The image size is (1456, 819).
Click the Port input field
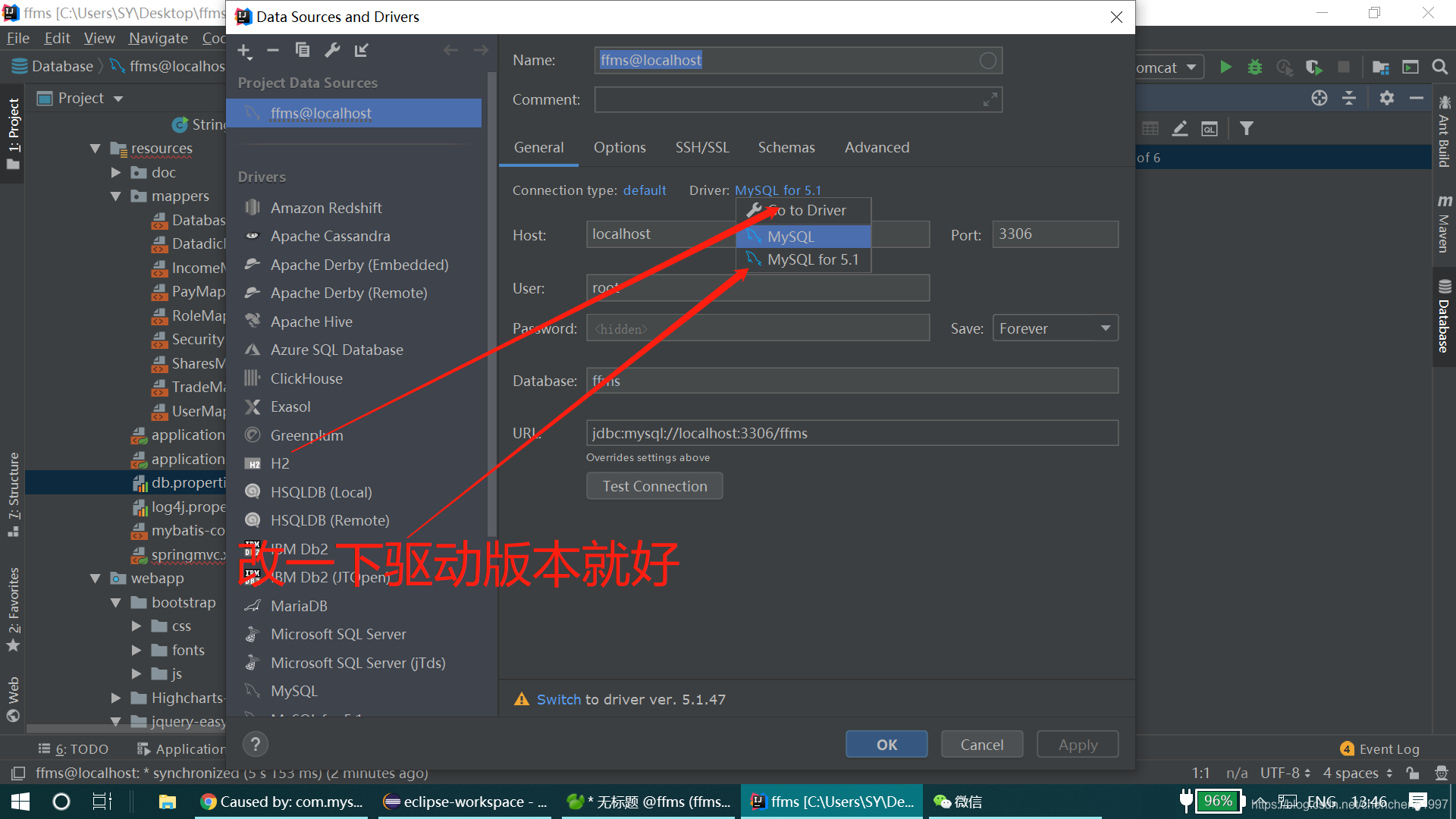coord(1055,234)
